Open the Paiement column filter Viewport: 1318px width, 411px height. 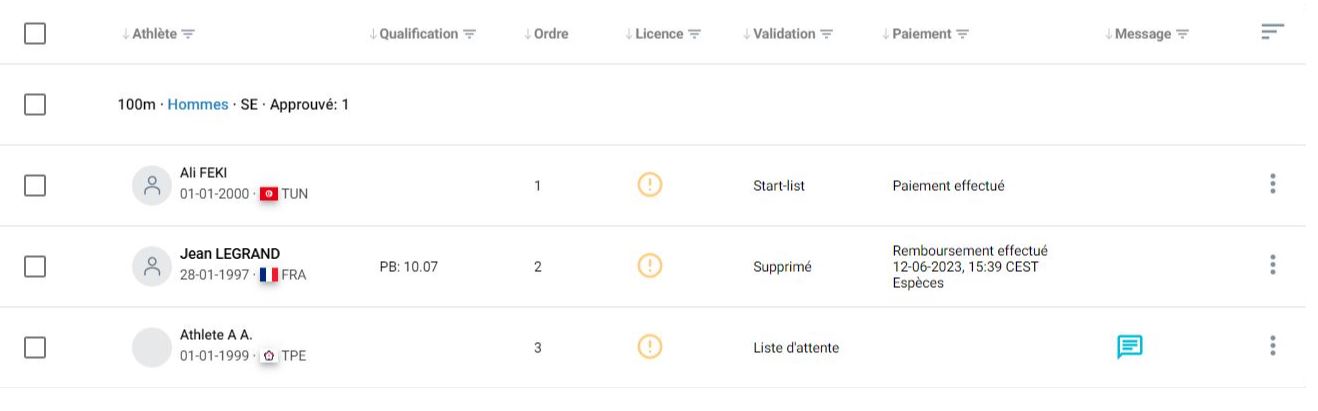[x=962, y=34]
